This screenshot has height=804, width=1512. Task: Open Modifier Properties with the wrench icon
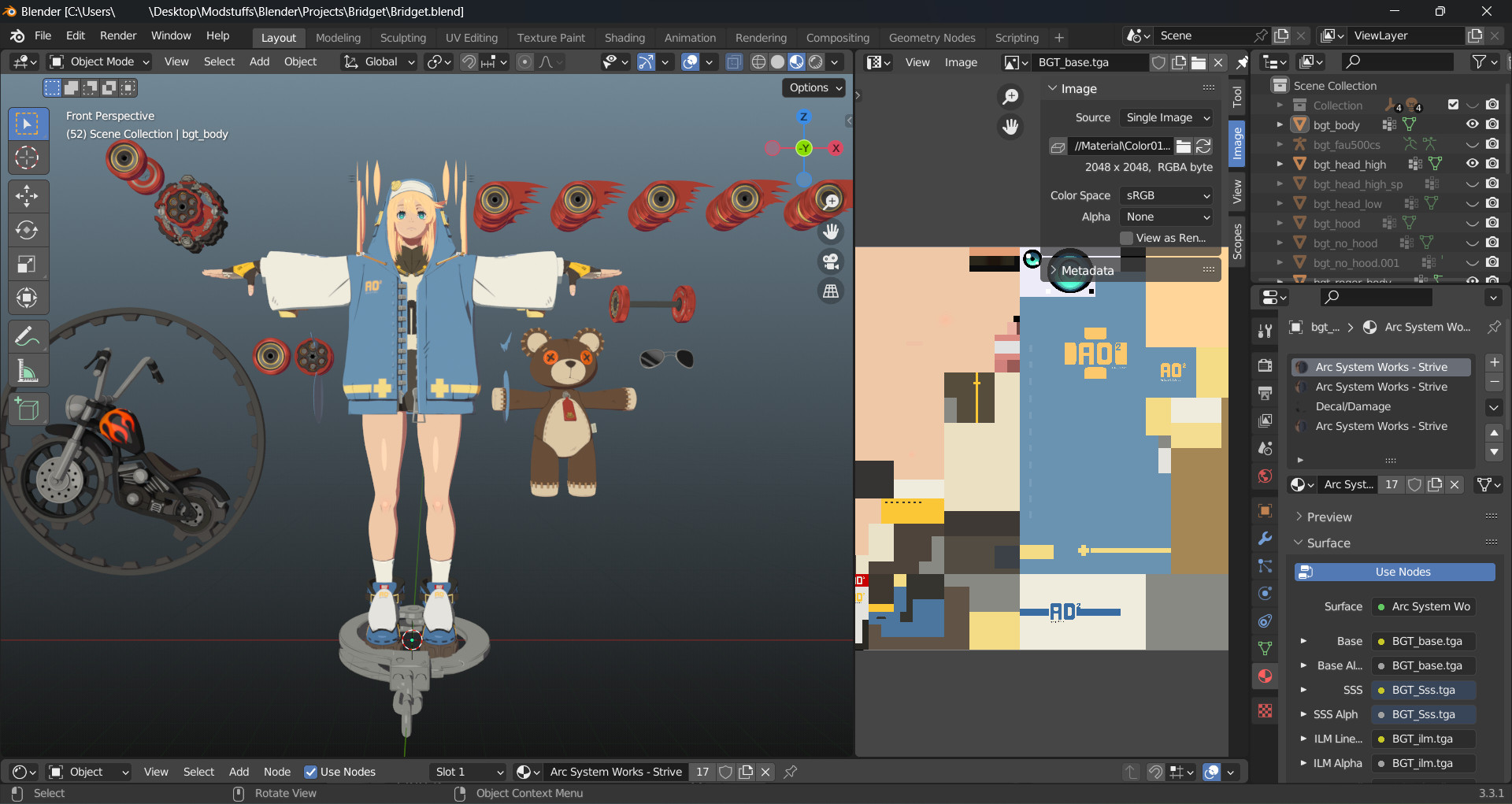(1265, 539)
